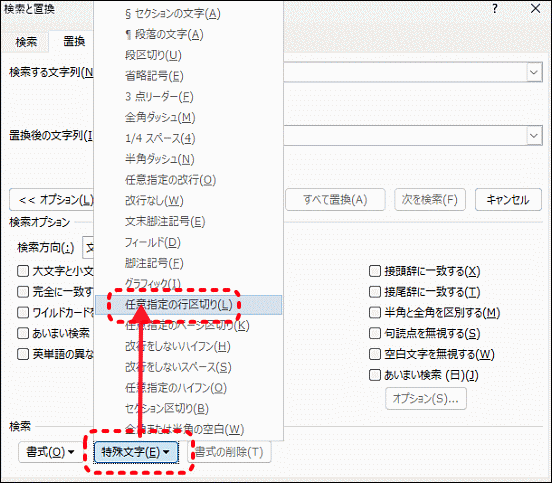Toggle 句読点を無視する(S) checkbox
552x483 pixels.
point(375,333)
